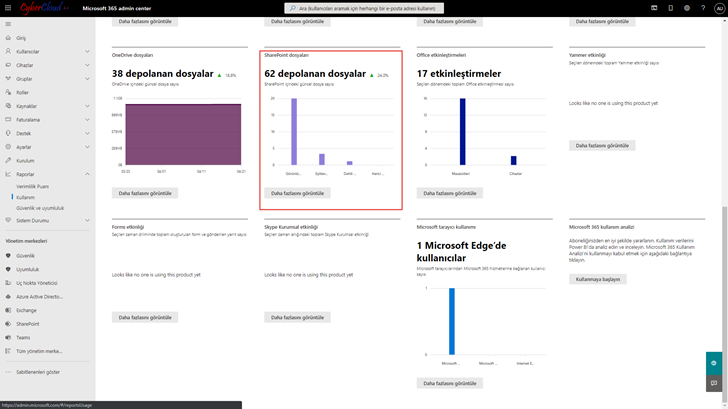Click the Cihazlar devices icon
Screen dimensions: 728x409
(x=8, y=65)
